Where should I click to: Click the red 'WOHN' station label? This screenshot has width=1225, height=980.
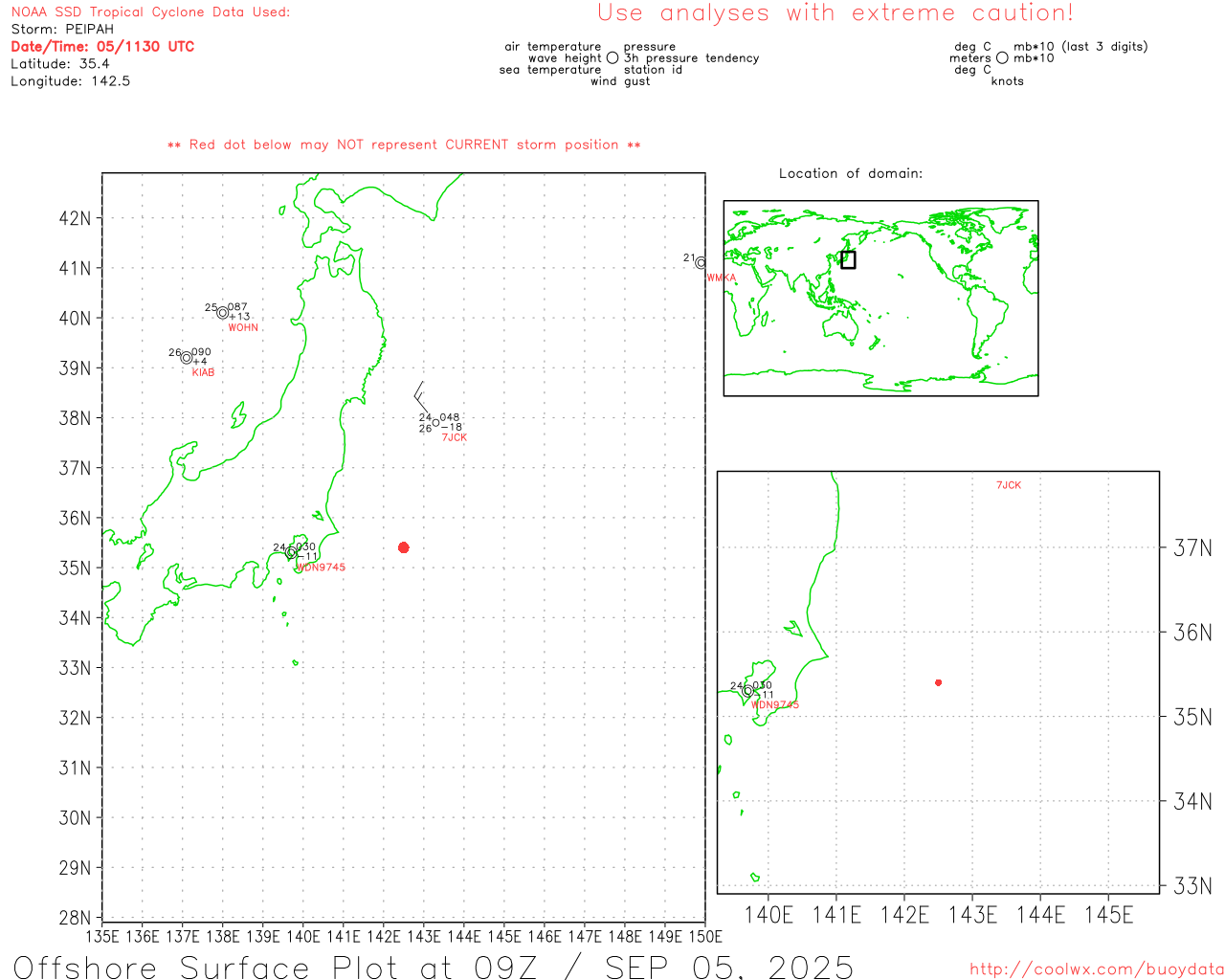[243, 327]
